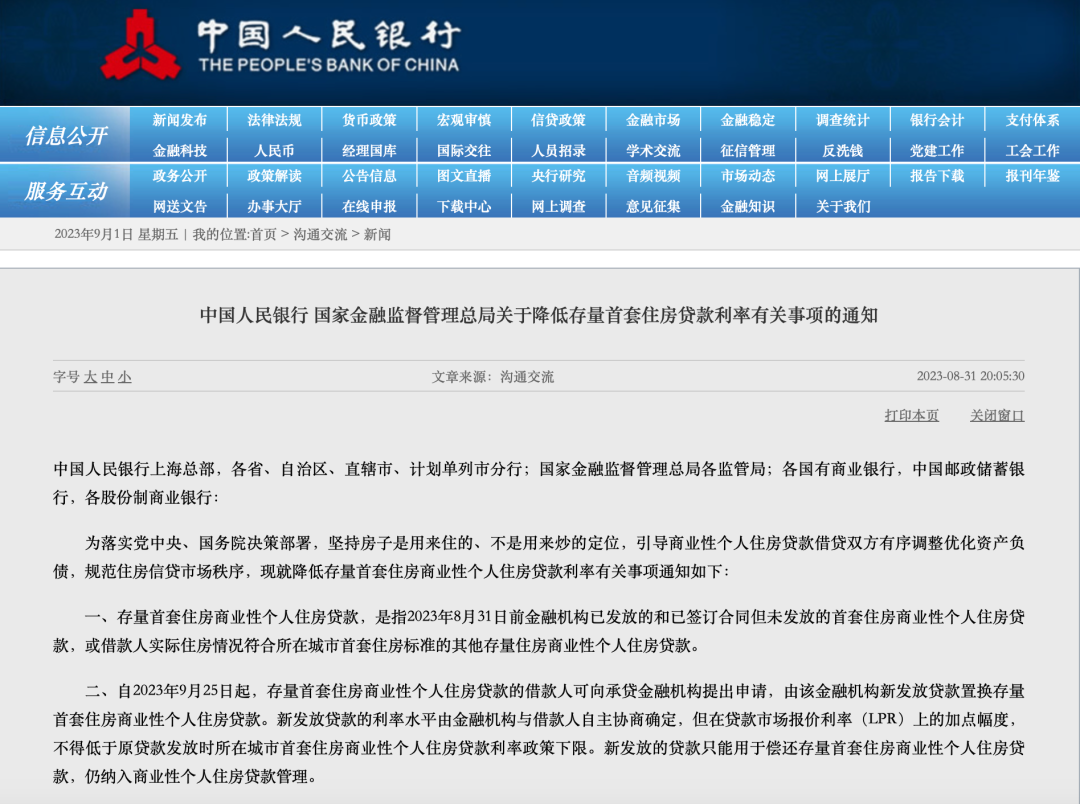Click the People's Bank of China logo emblem
This screenshot has width=1080, height=804.
tap(141, 45)
